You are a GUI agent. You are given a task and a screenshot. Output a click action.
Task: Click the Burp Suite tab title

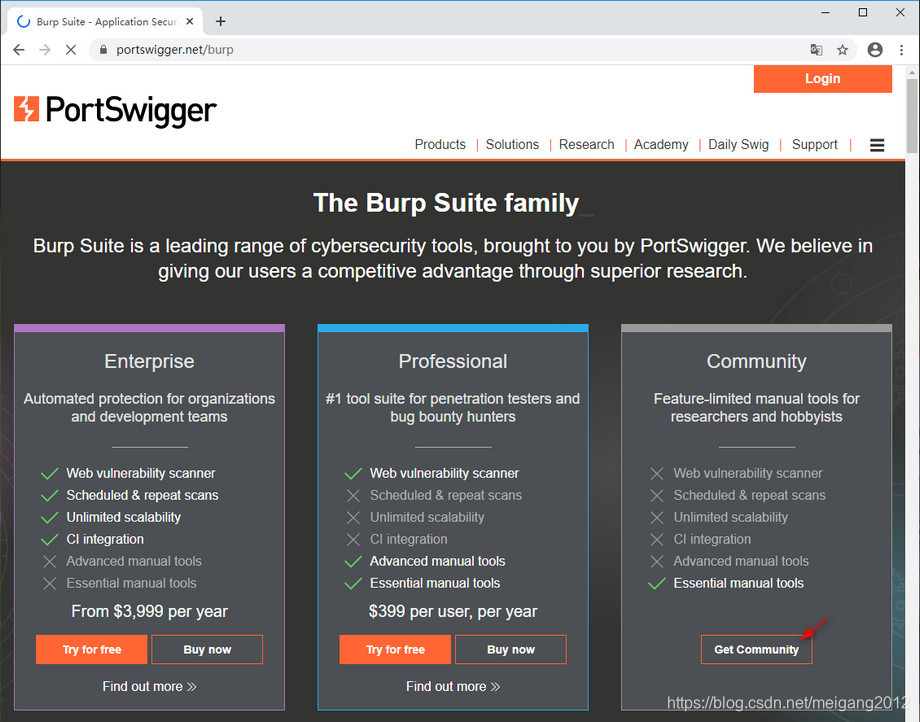tap(106, 22)
